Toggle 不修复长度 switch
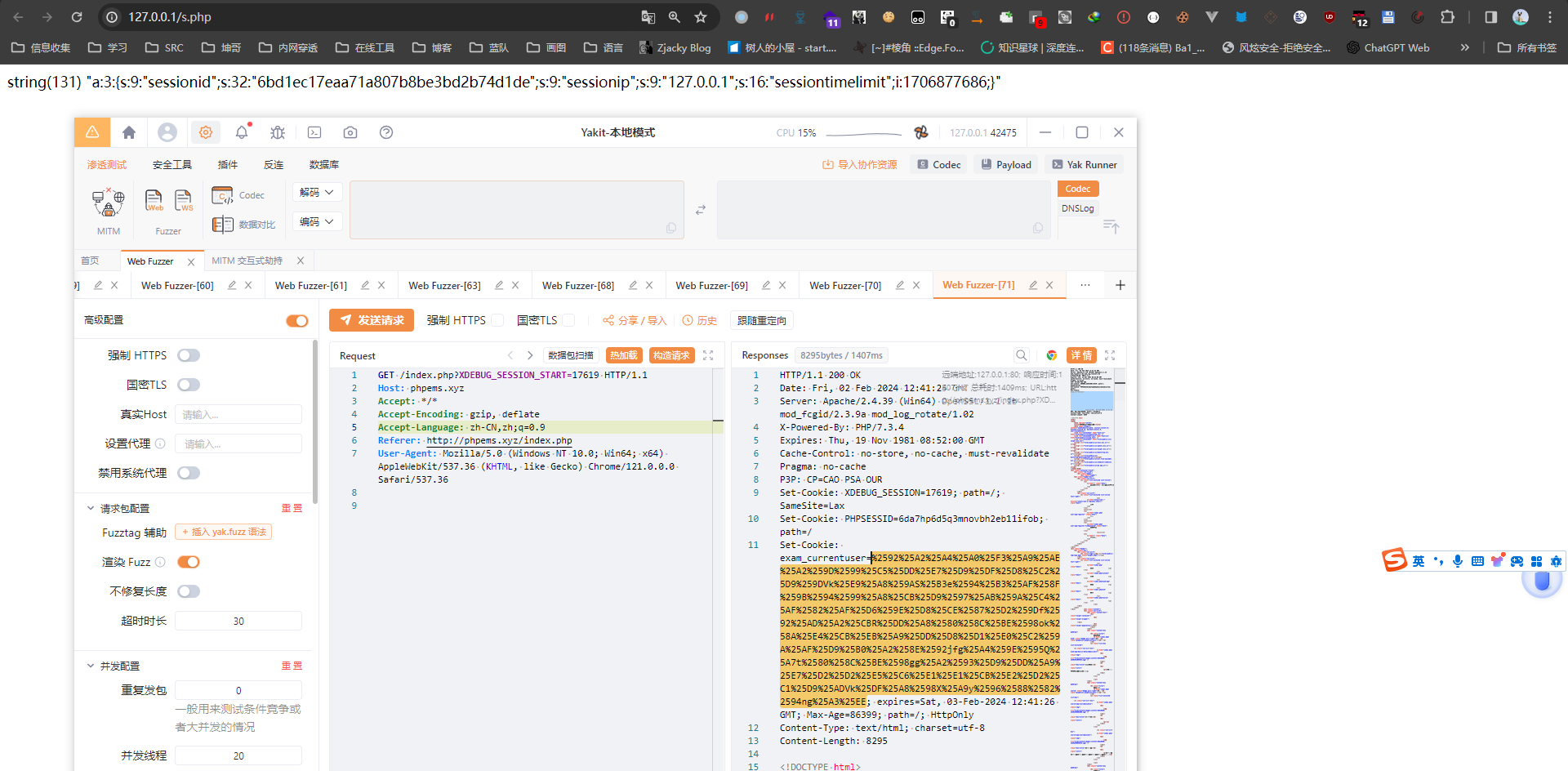 click(189, 591)
